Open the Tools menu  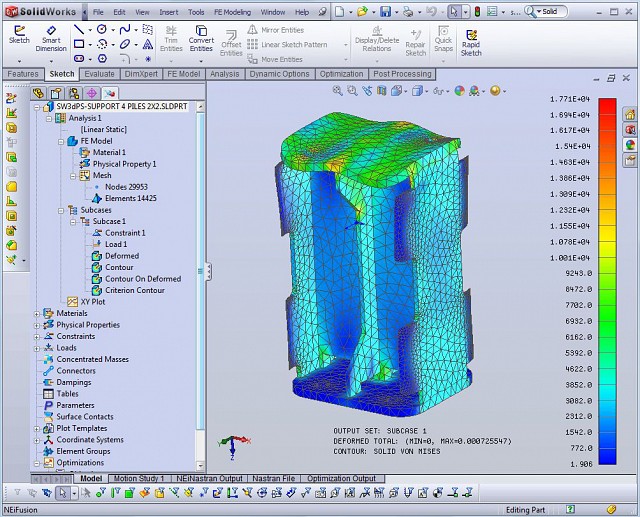[x=196, y=12]
